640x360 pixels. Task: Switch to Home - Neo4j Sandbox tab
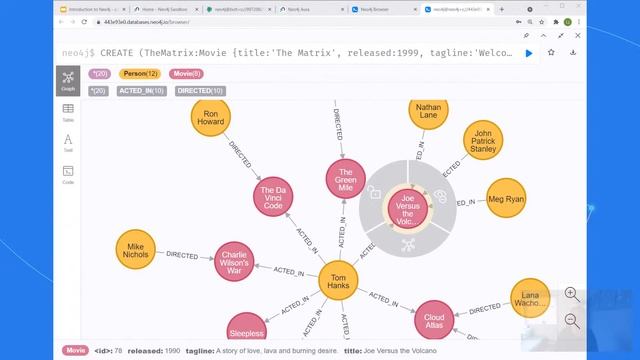[x=166, y=9]
